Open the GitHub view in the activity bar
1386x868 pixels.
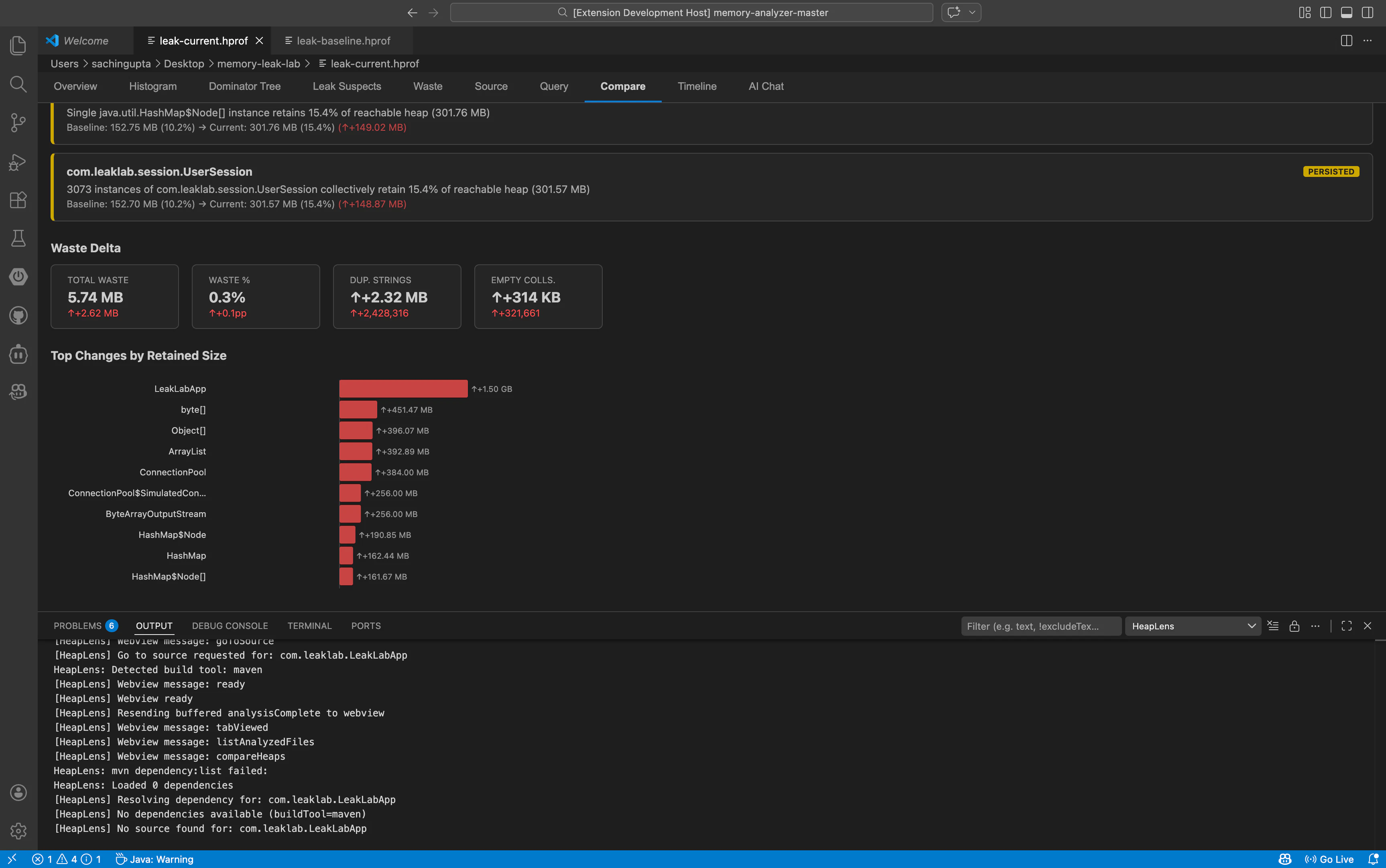pos(18,315)
